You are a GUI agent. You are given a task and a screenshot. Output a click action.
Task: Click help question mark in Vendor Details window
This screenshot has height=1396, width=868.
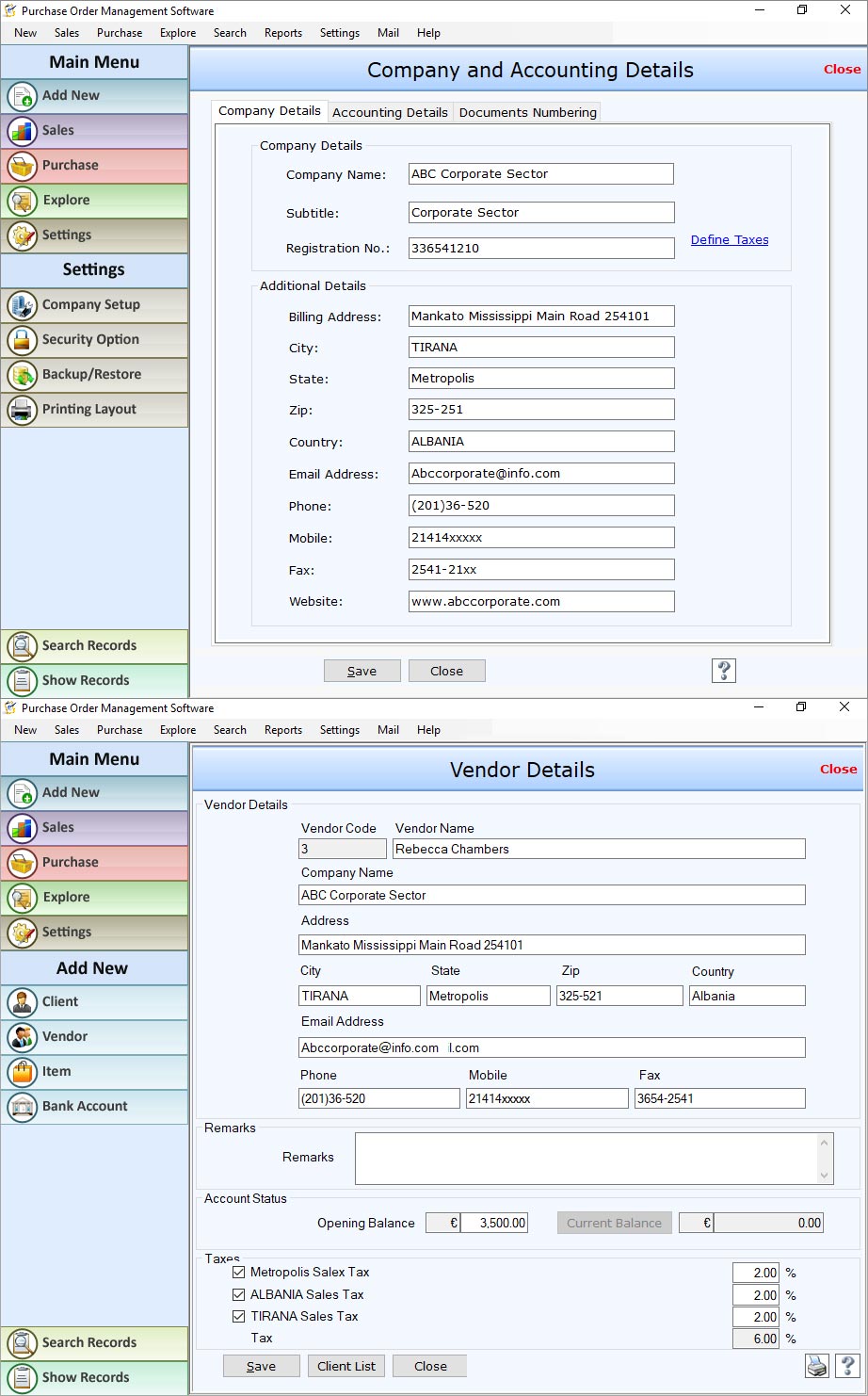847,1366
